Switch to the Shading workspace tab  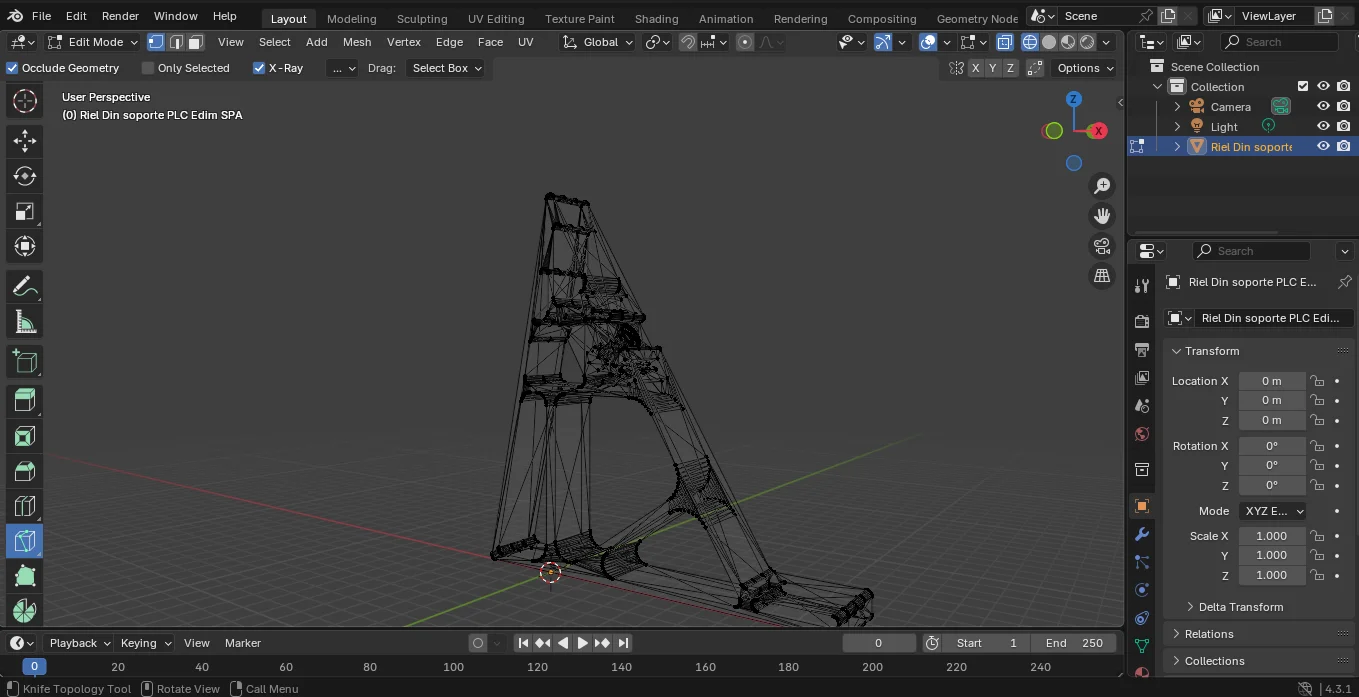pos(656,18)
